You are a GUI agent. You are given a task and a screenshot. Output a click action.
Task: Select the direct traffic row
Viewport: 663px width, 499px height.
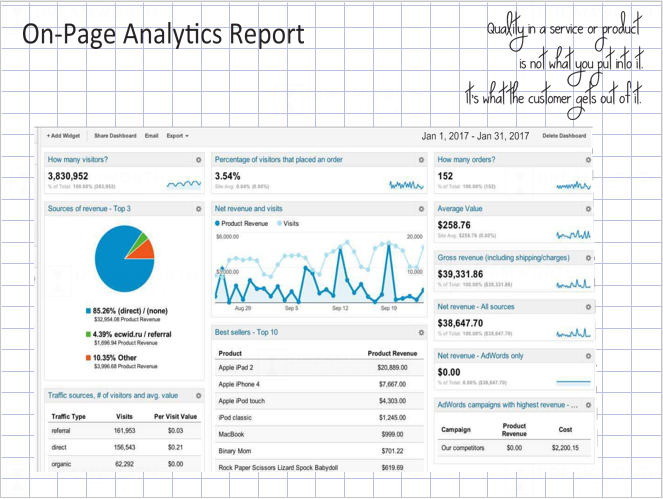(124, 447)
